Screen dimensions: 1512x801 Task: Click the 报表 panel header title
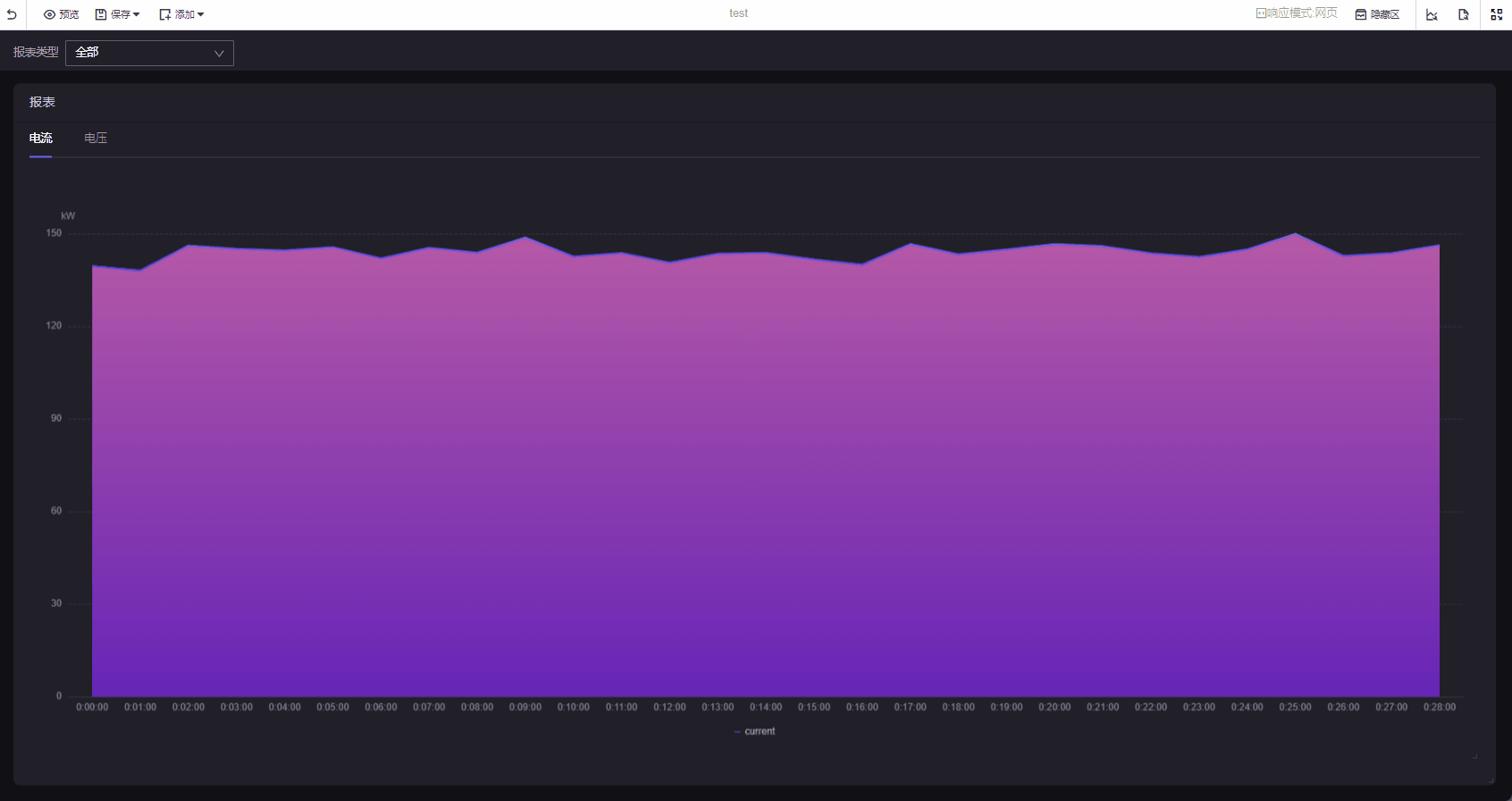(x=42, y=102)
